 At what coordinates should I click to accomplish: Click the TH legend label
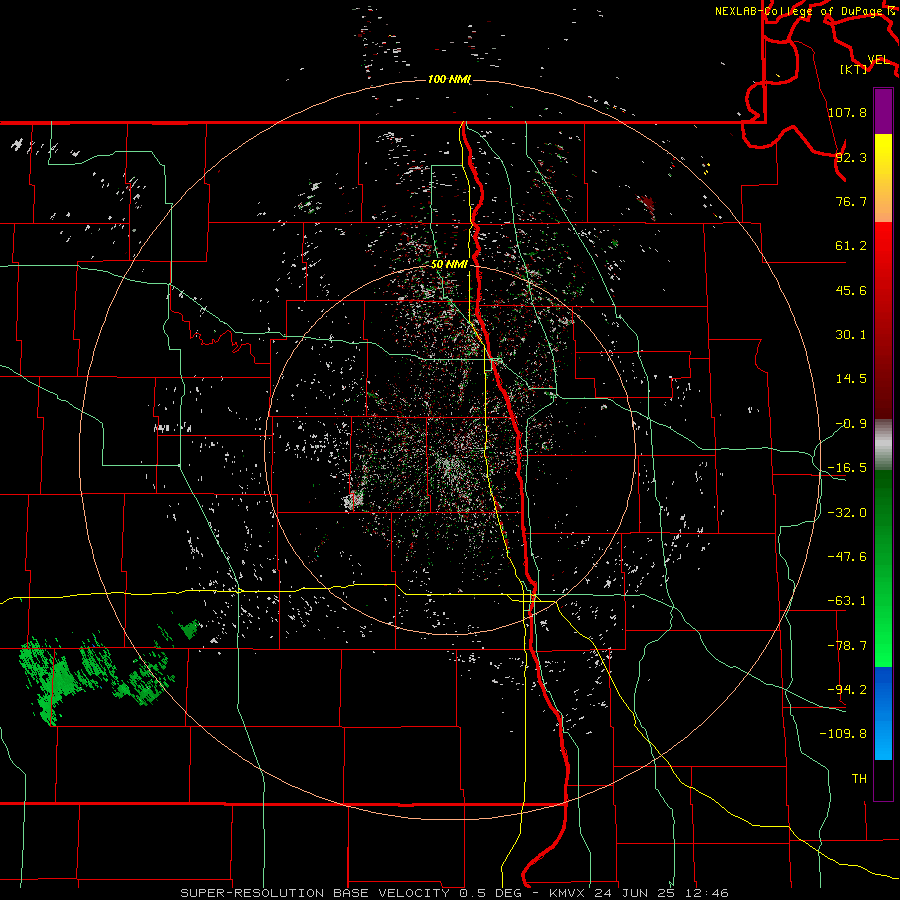859,779
